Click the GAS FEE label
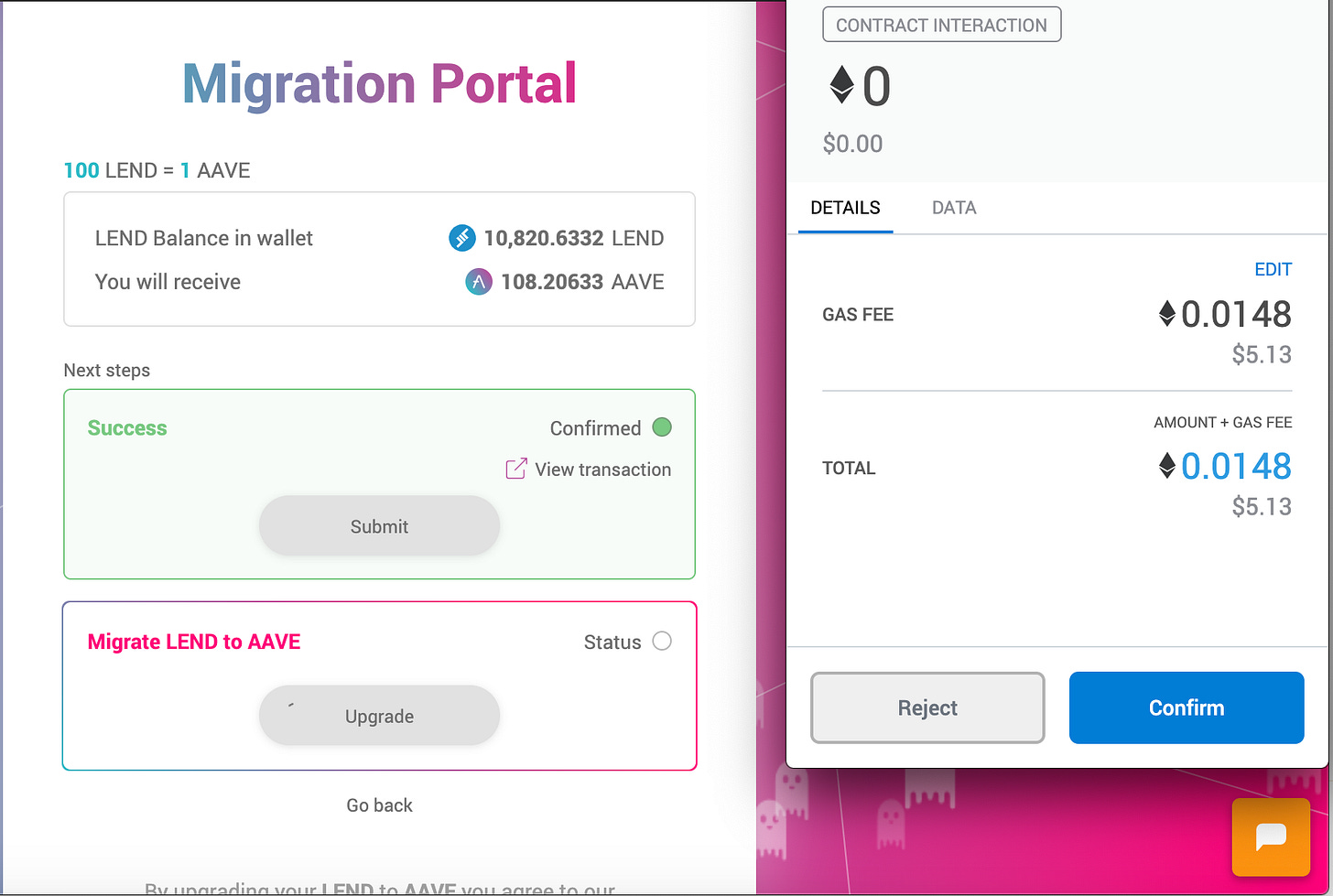Image resolution: width=1333 pixels, height=896 pixels. click(858, 315)
